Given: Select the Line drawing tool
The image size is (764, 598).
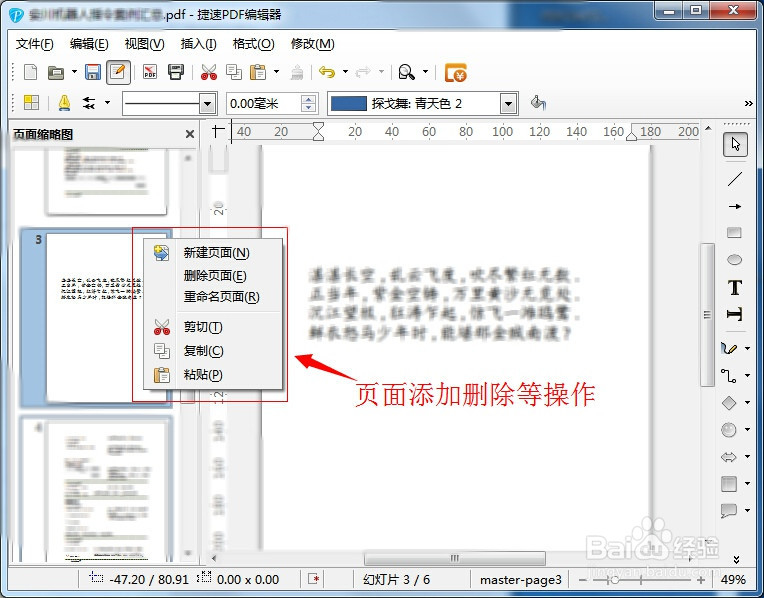Looking at the screenshot, I should [x=735, y=179].
